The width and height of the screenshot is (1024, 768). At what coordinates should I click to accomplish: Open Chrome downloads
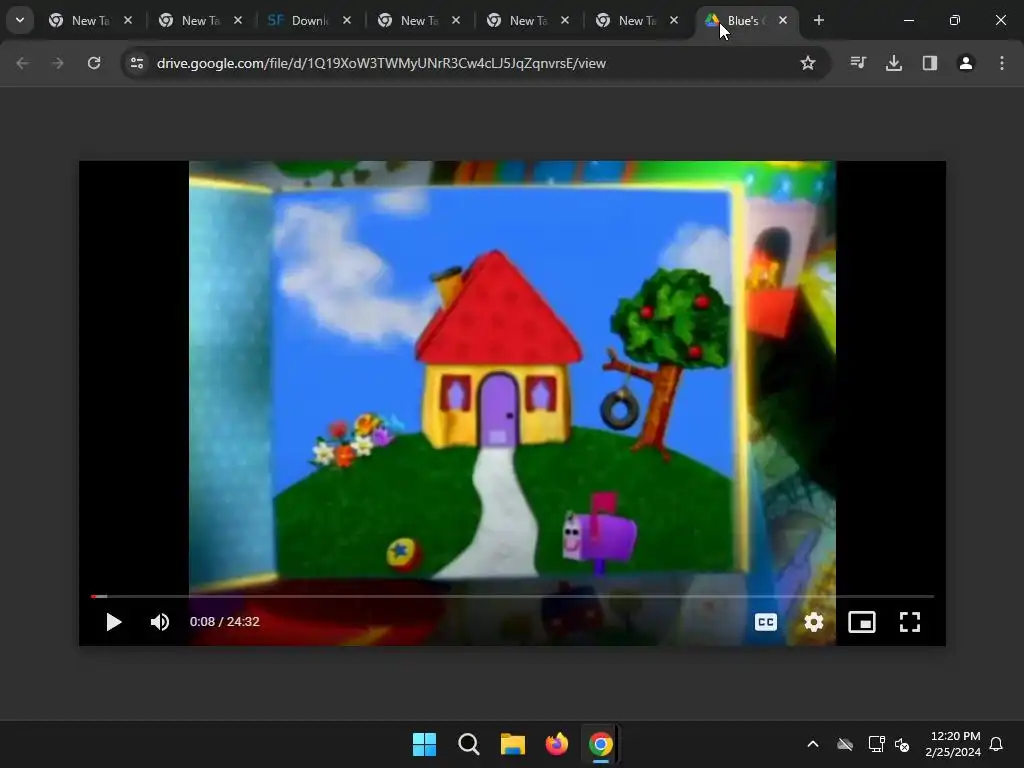pyautogui.click(x=894, y=63)
